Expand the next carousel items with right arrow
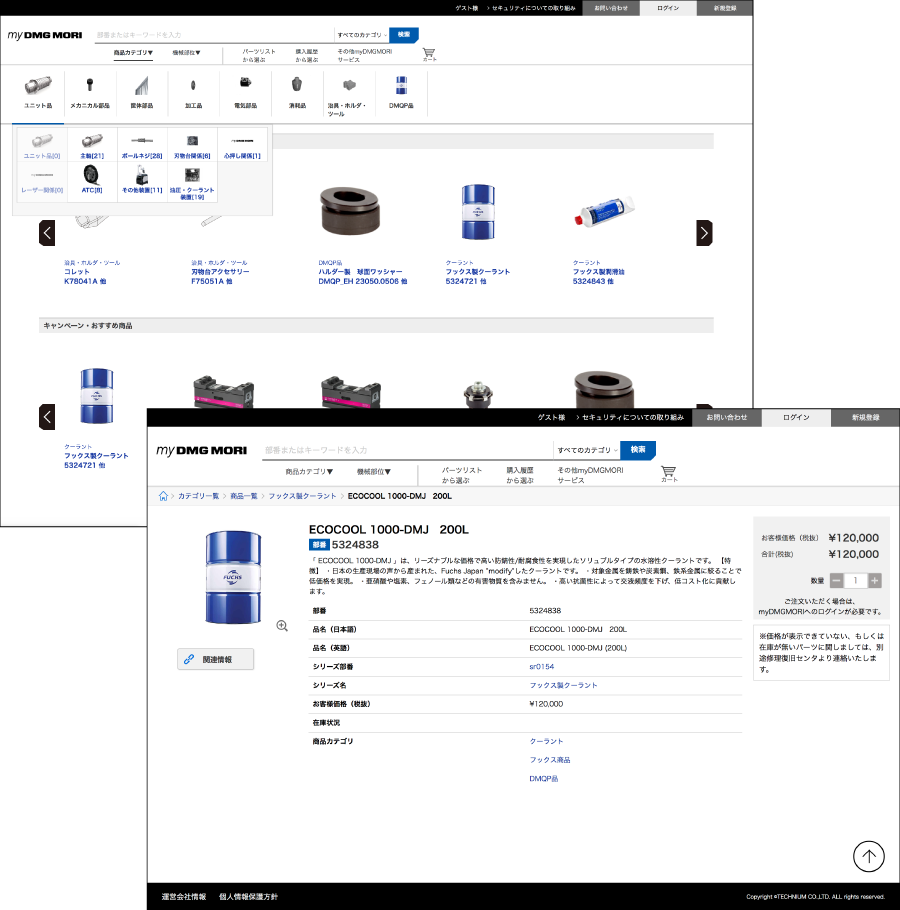 tap(704, 232)
